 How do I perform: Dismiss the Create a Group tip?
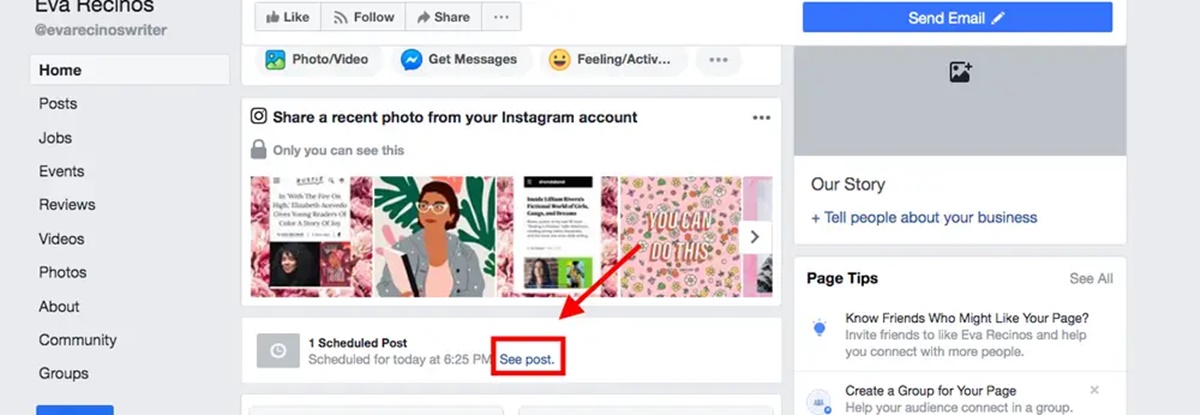coord(1094,390)
